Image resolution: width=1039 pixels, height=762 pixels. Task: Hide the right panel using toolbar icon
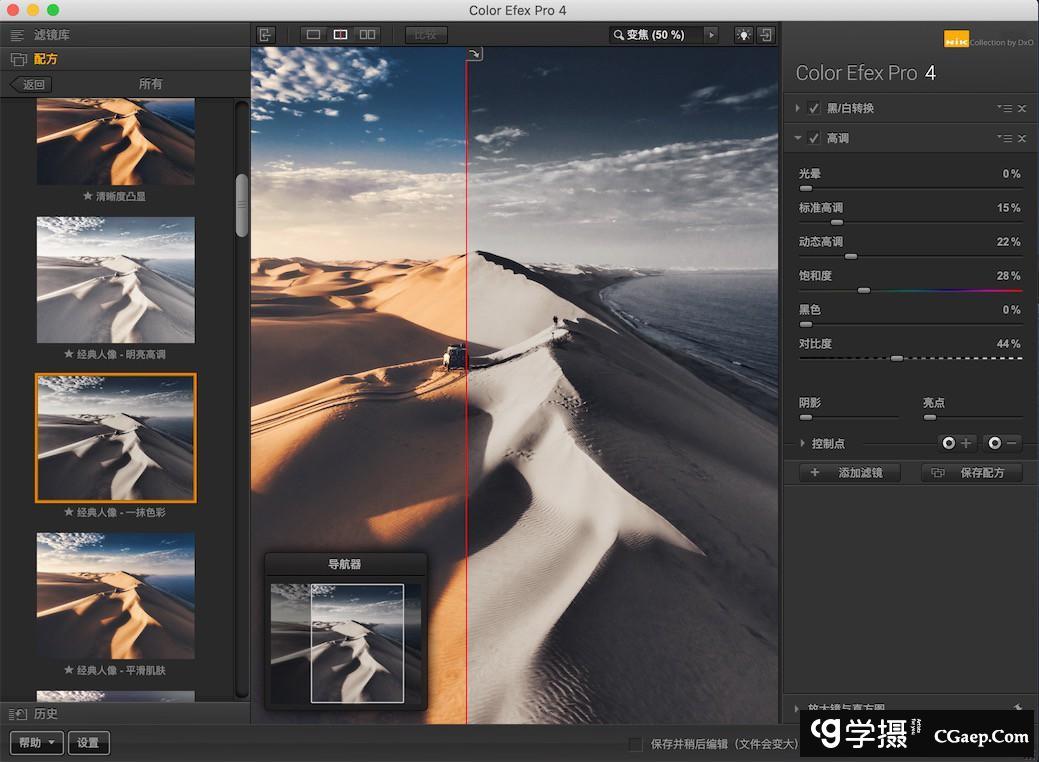coord(766,35)
